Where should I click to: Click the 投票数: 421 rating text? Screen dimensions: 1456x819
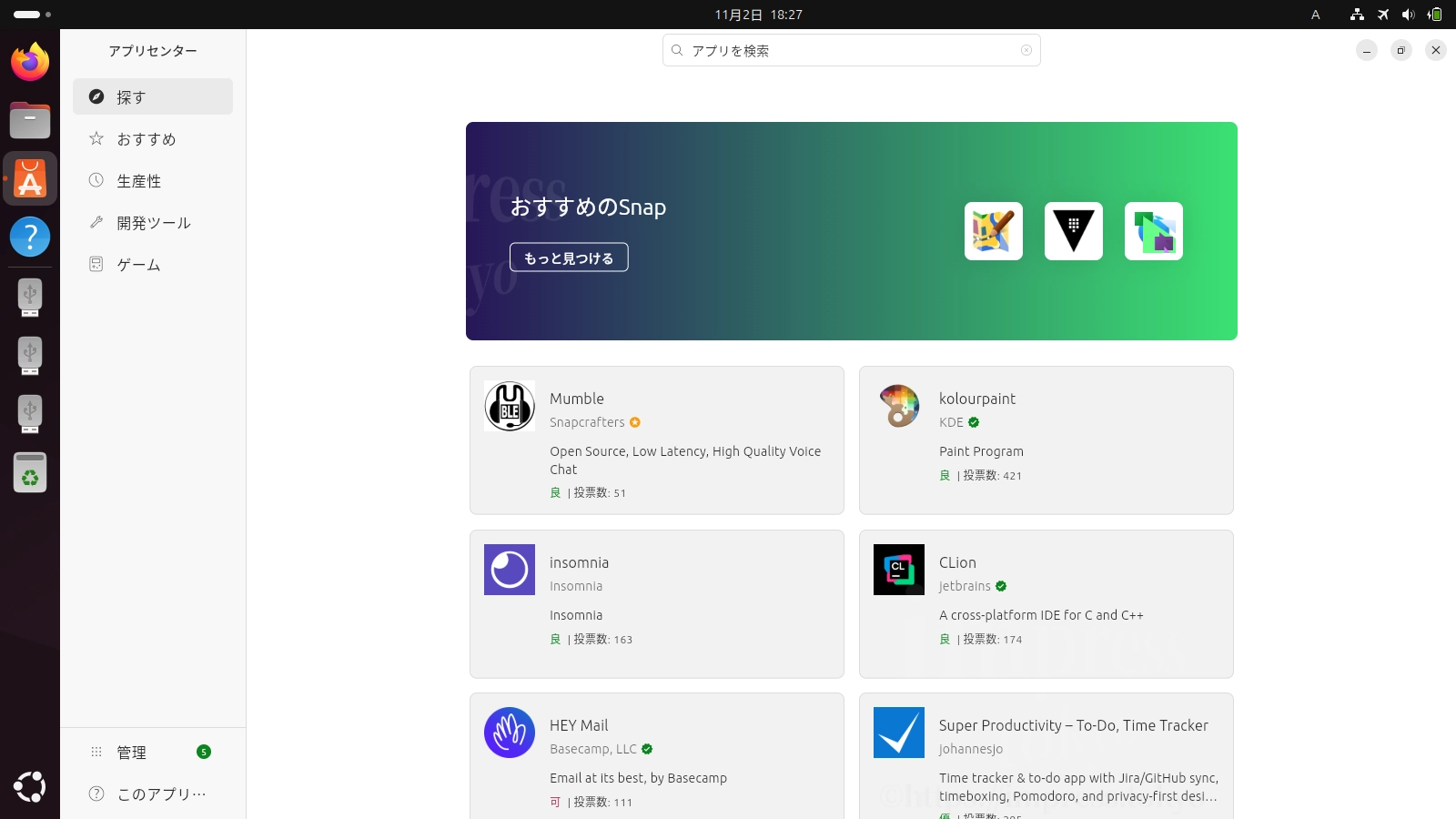point(992,475)
